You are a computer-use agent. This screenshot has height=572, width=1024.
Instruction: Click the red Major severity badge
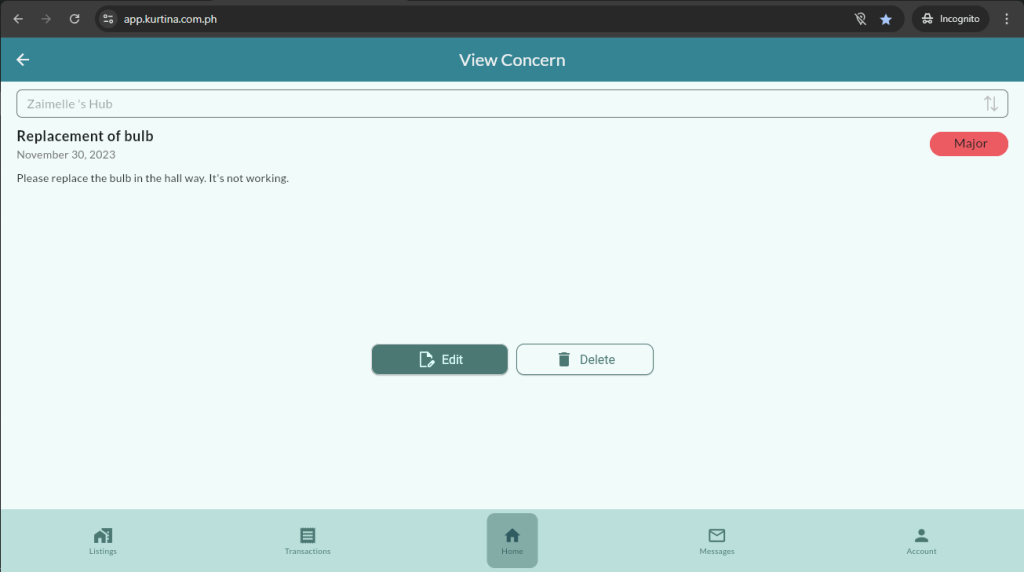pyautogui.click(x=969, y=144)
